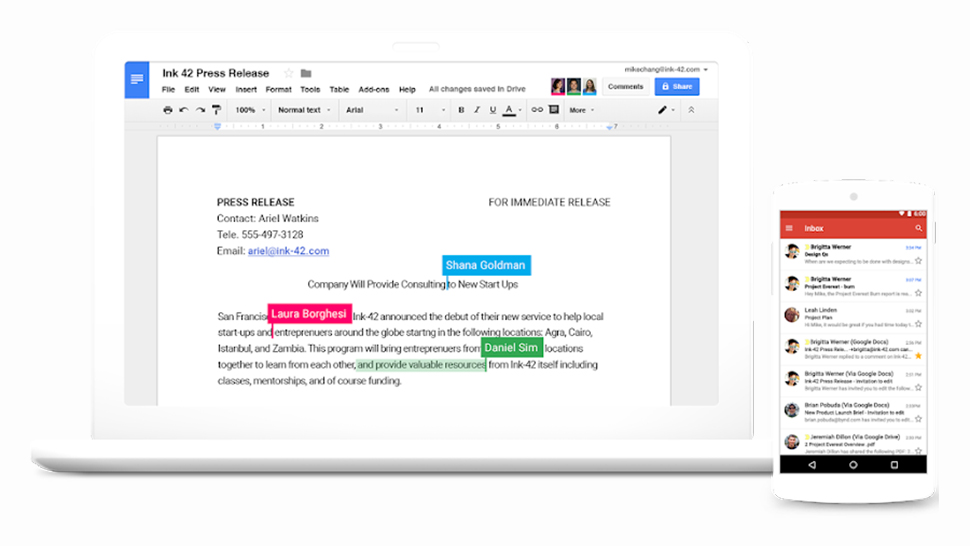Undo the last edit with the undo arrow

[184, 110]
